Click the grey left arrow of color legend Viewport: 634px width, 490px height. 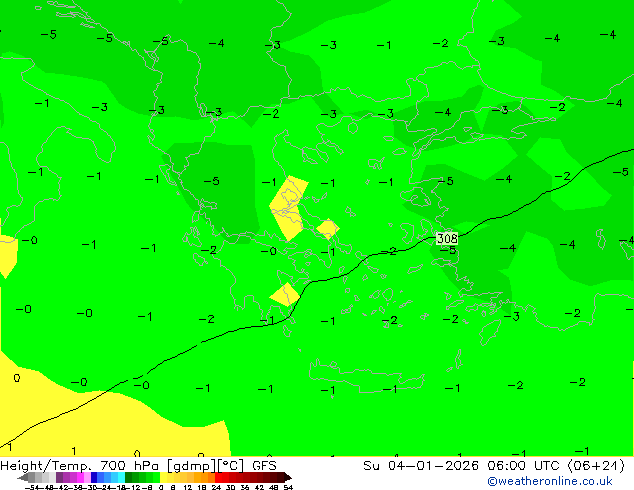23,477
